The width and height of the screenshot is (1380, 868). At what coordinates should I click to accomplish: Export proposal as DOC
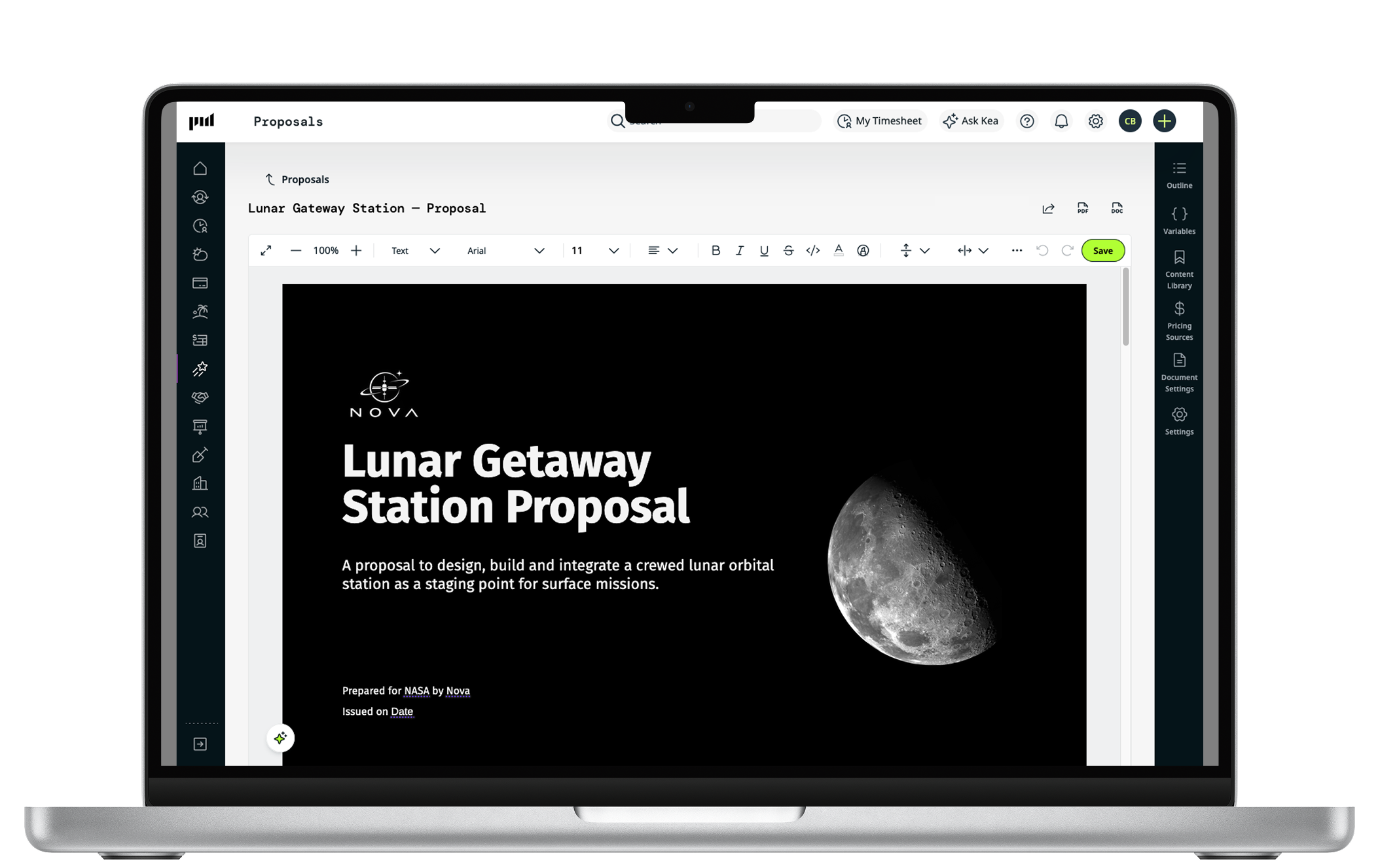point(1117,208)
